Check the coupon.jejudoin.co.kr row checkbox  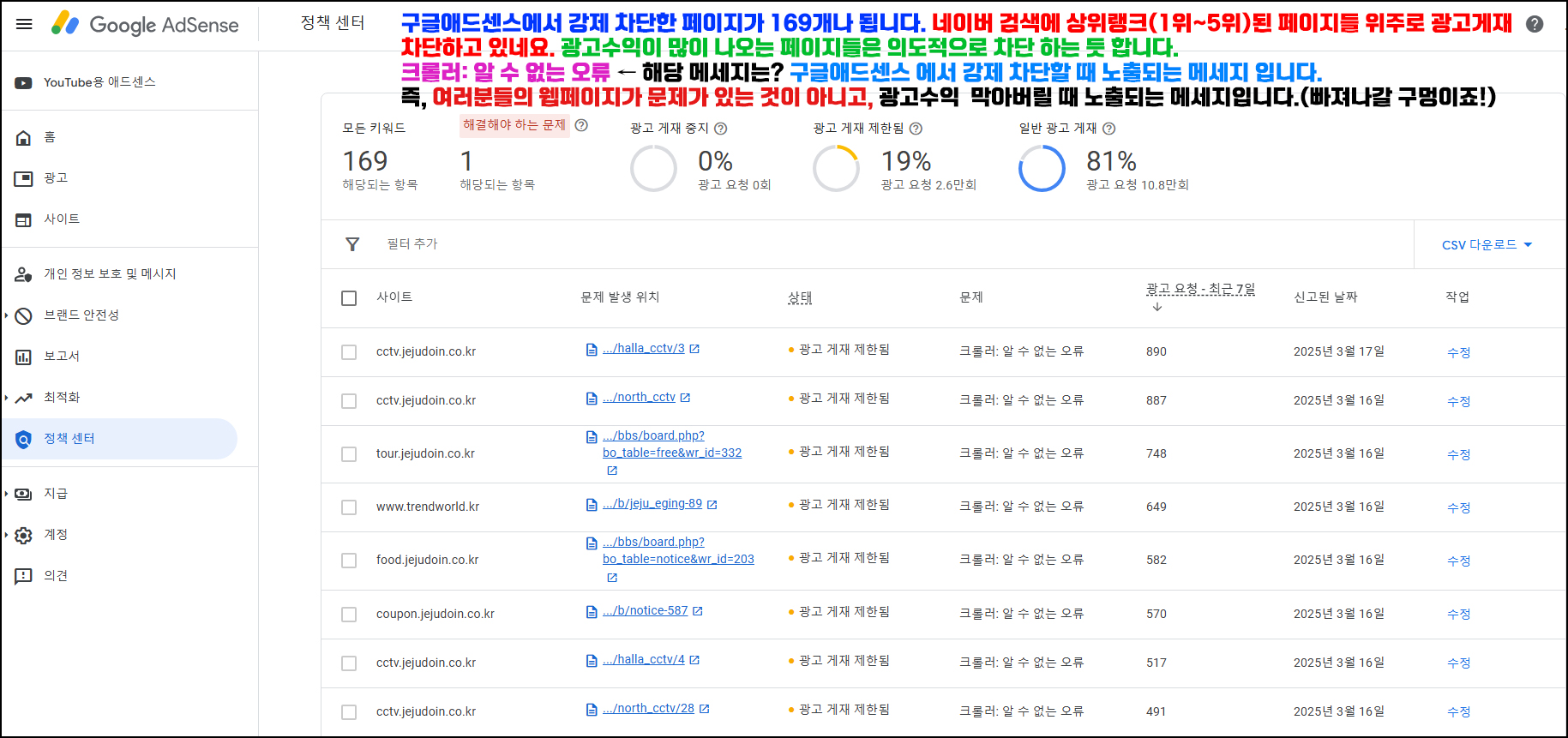point(349,615)
